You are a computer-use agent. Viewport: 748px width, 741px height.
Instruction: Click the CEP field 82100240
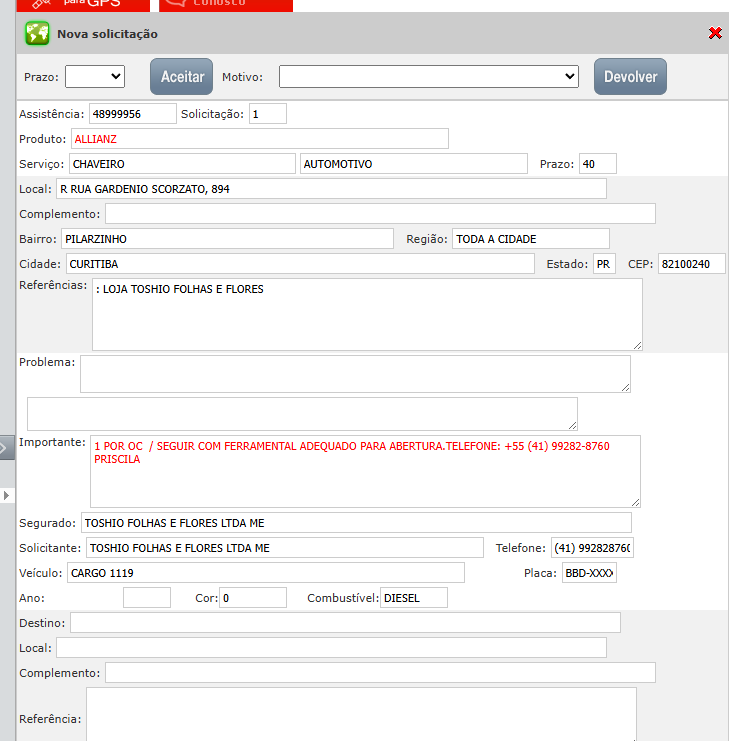691,264
